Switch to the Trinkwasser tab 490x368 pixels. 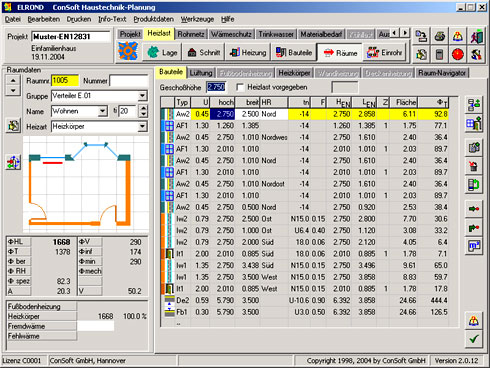[x=276, y=34]
